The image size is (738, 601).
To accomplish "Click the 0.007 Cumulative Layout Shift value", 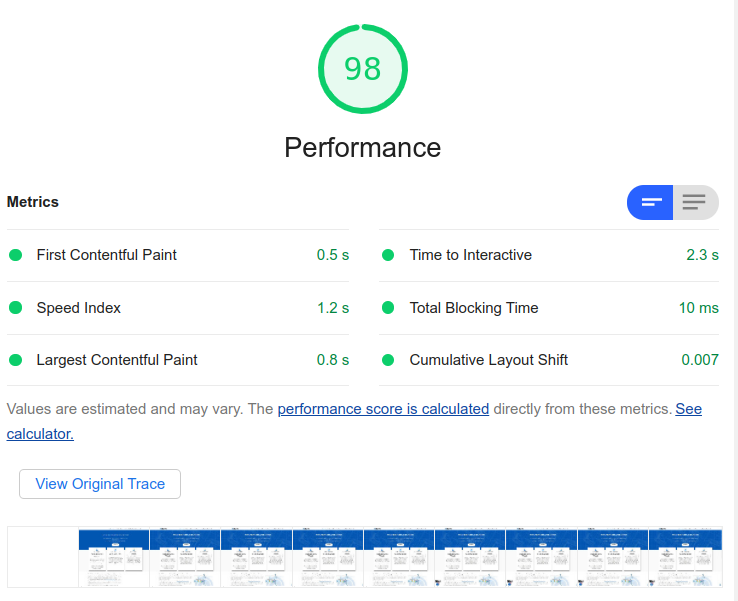I will [700, 360].
